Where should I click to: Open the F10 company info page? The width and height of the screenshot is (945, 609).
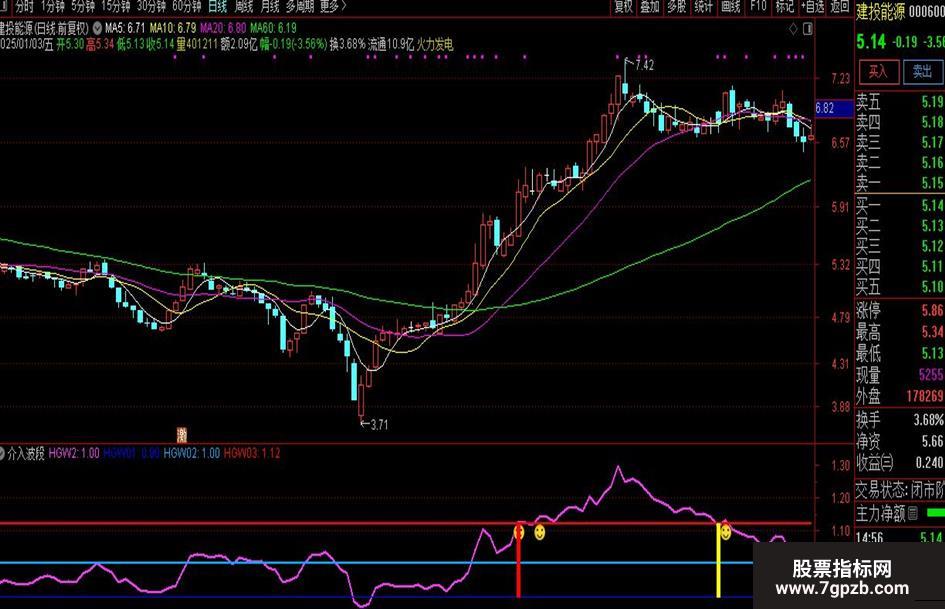click(758, 7)
